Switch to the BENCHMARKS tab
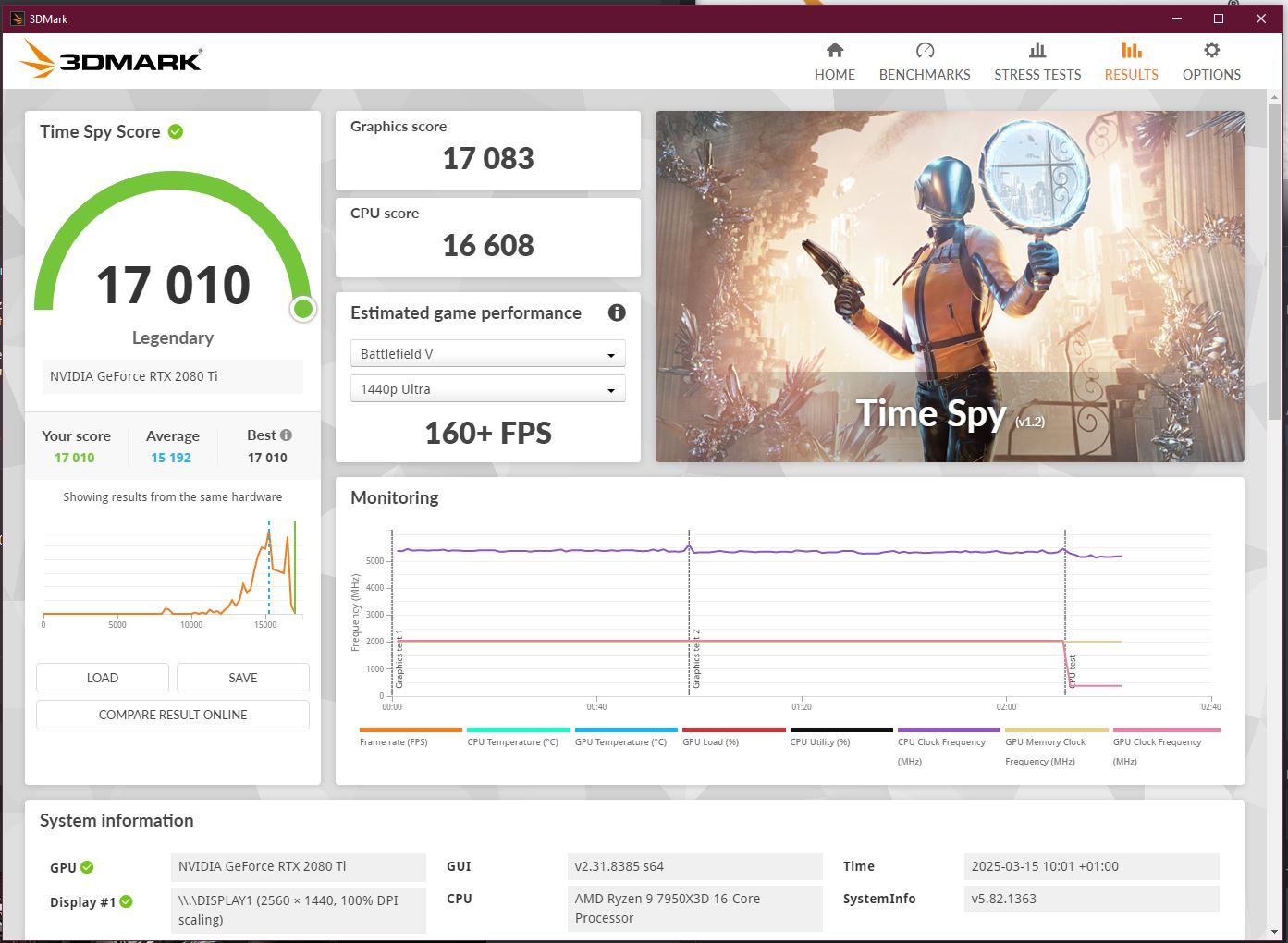Screen dimensions: 1288x943 925,62
